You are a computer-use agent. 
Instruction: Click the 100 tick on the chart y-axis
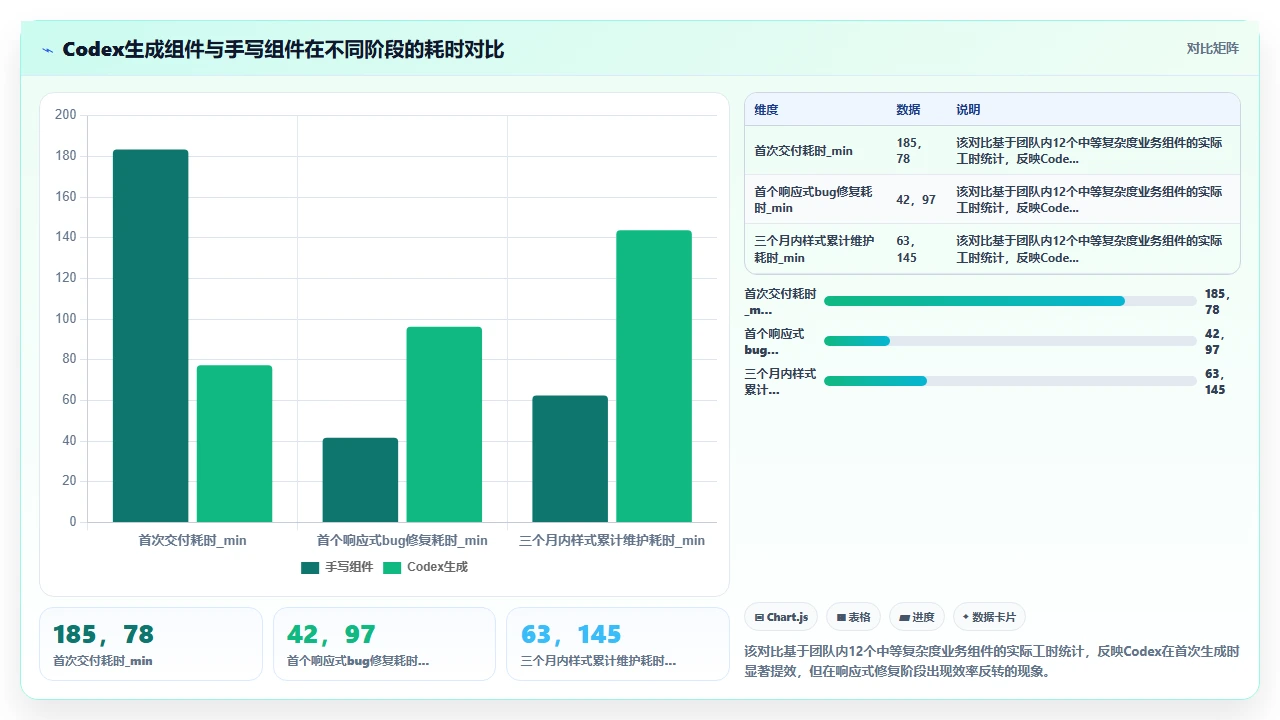tap(66, 319)
